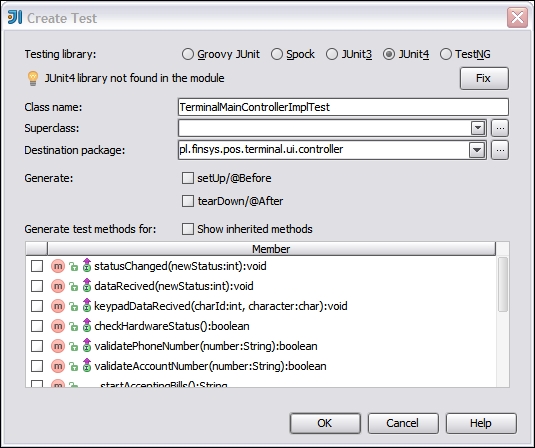Click dataRecived(newStatus:int):void text
Image resolution: width=535 pixels, height=448 pixels.
point(174,286)
